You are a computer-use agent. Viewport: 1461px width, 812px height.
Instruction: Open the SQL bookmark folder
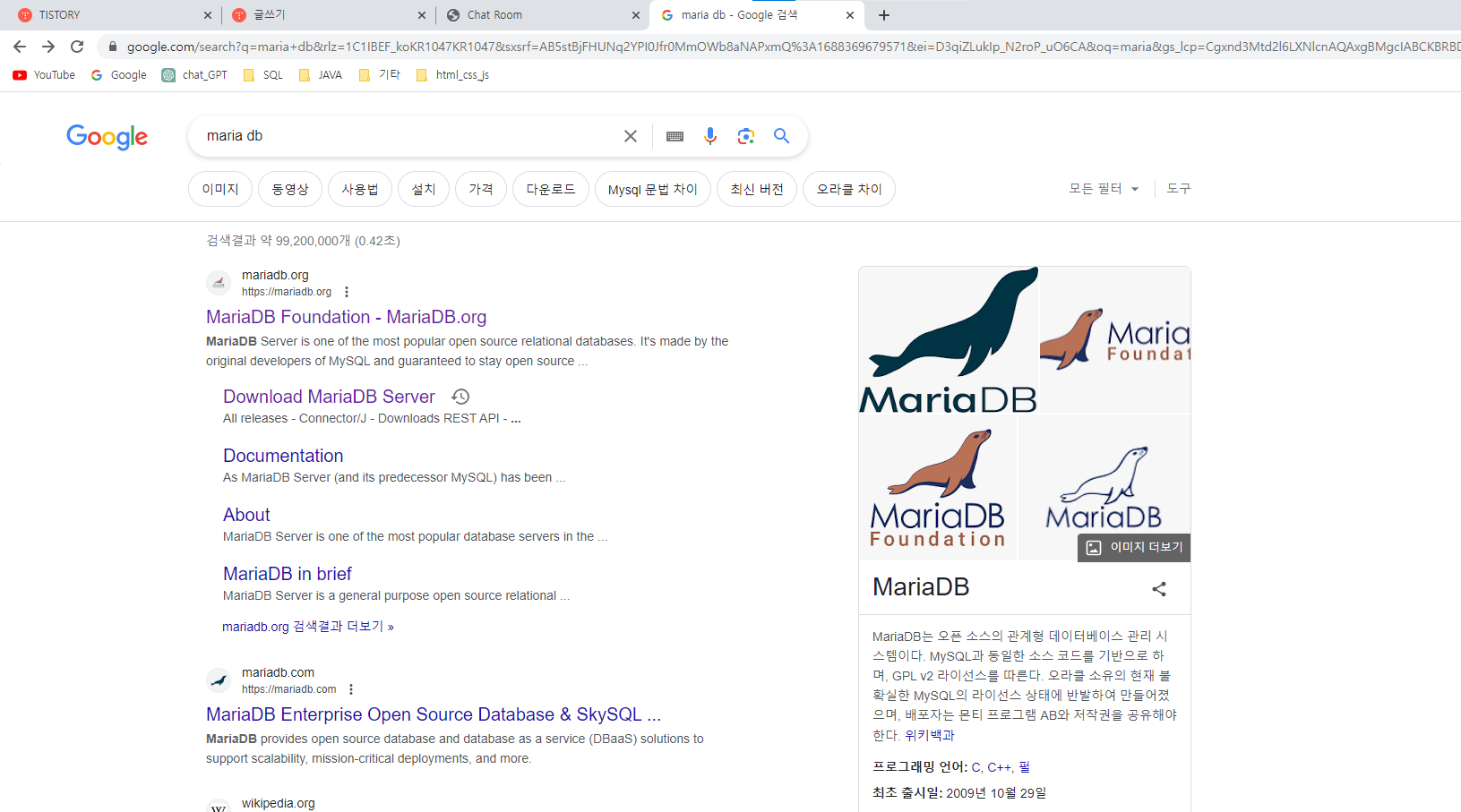coord(263,75)
